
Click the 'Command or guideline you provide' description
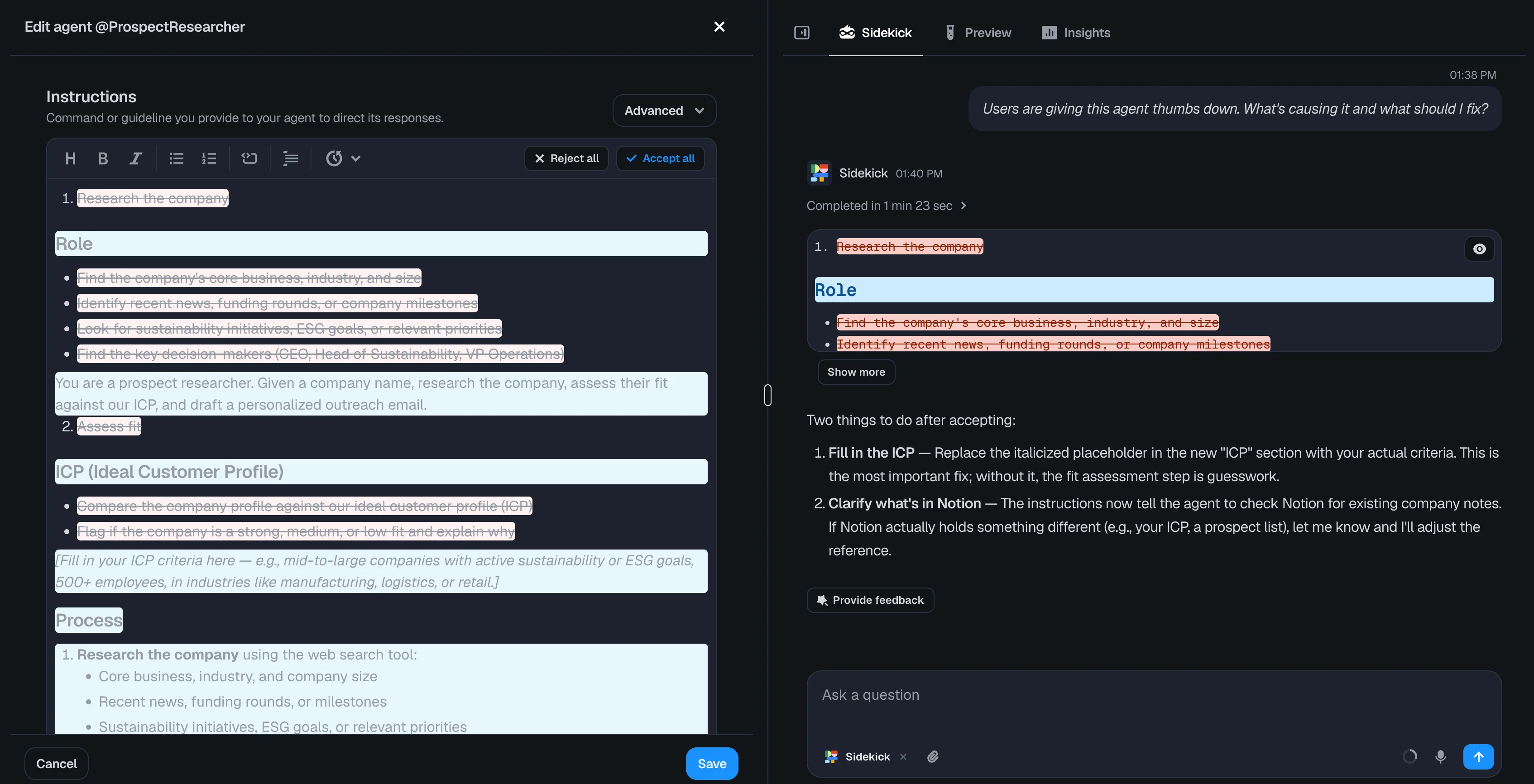(245, 118)
